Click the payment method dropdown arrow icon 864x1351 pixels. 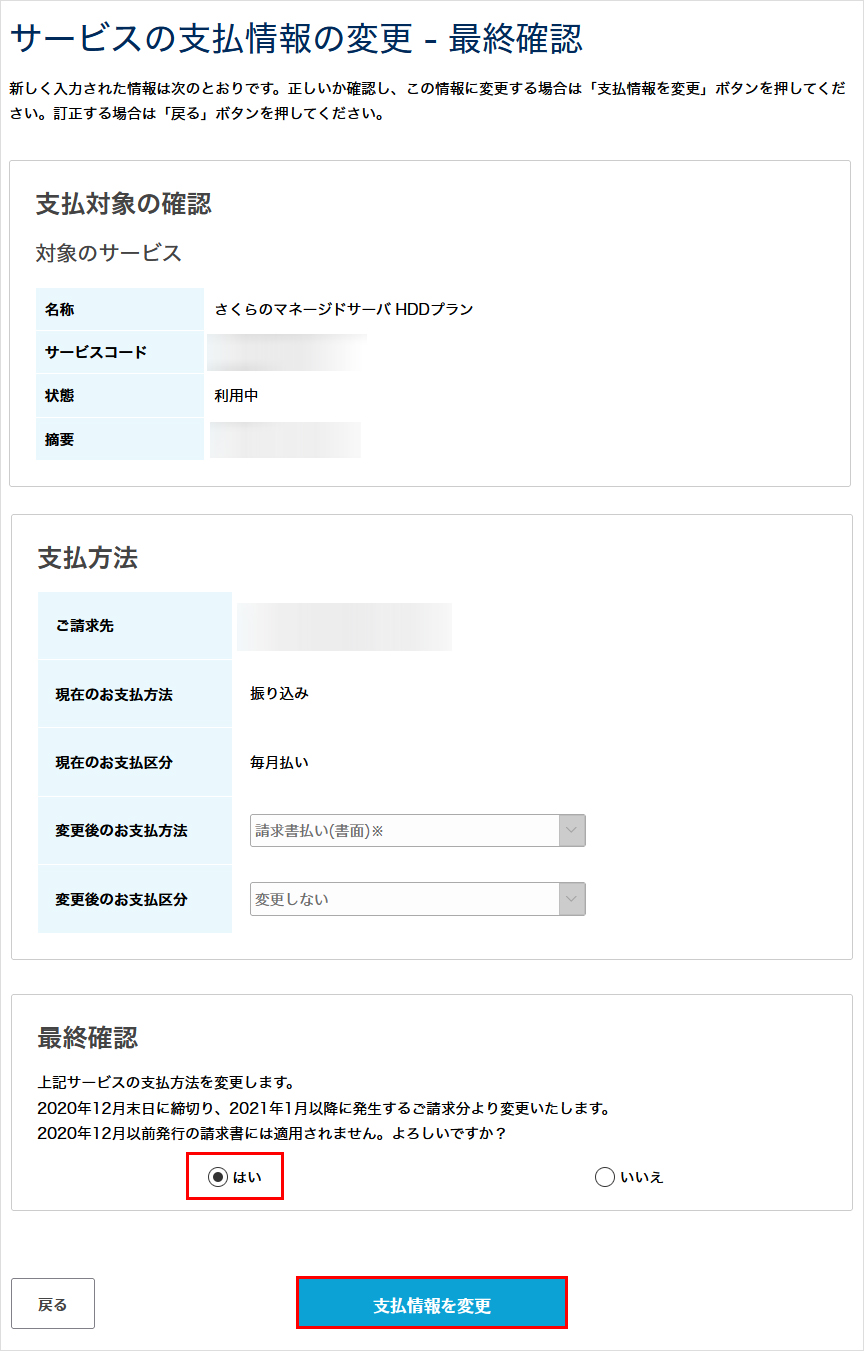(572, 830)
